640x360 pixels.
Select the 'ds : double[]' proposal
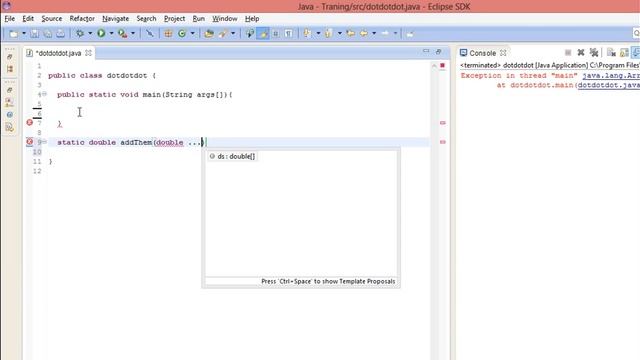233,156
